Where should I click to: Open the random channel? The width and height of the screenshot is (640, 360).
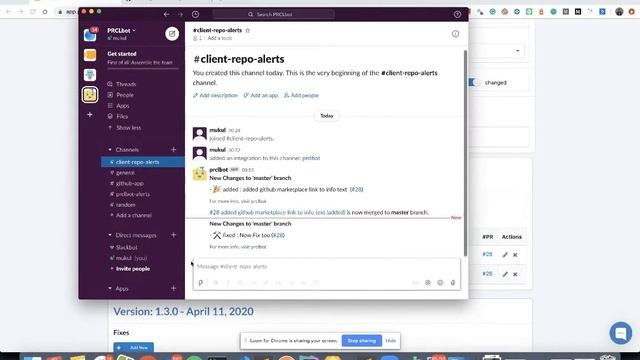tap(125, 204)
